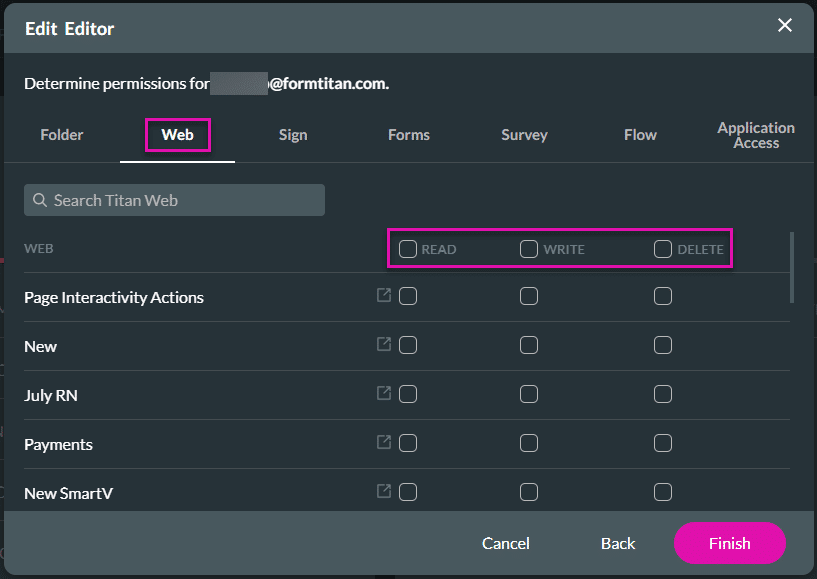817x579 pixels.
Task: Open the Application Access tab
Action: (756, 135)
